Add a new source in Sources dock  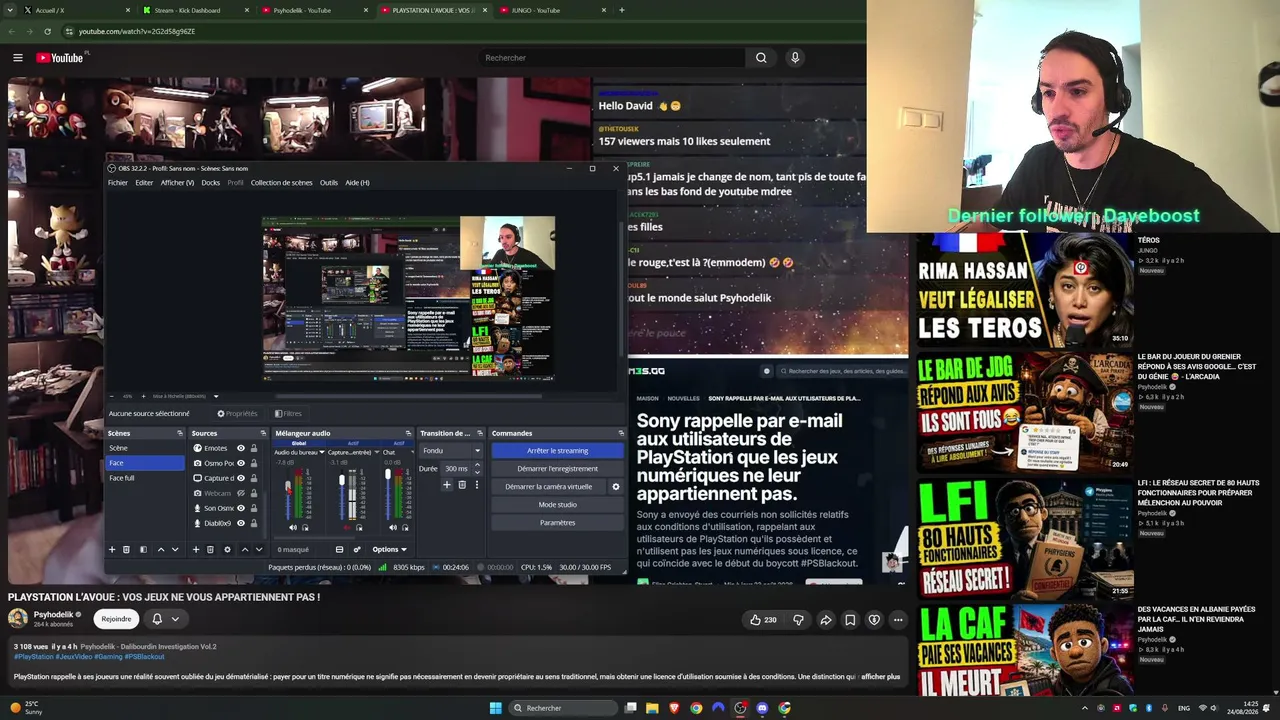pos(196,549)
